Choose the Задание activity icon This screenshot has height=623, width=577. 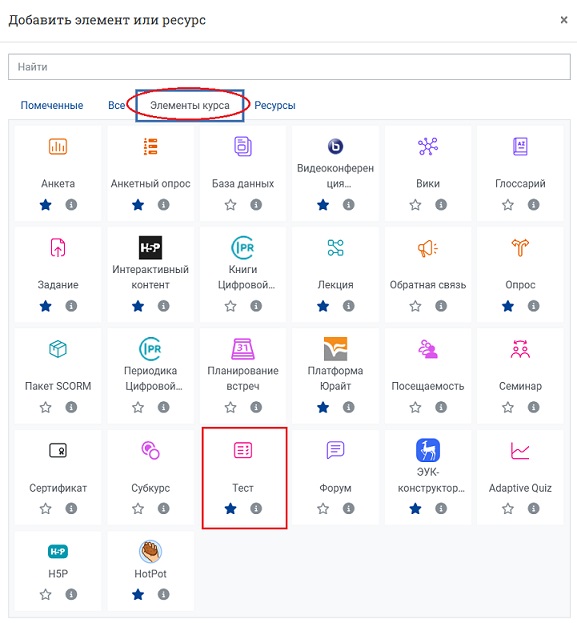pyautogui.click(x=58, y=248)
